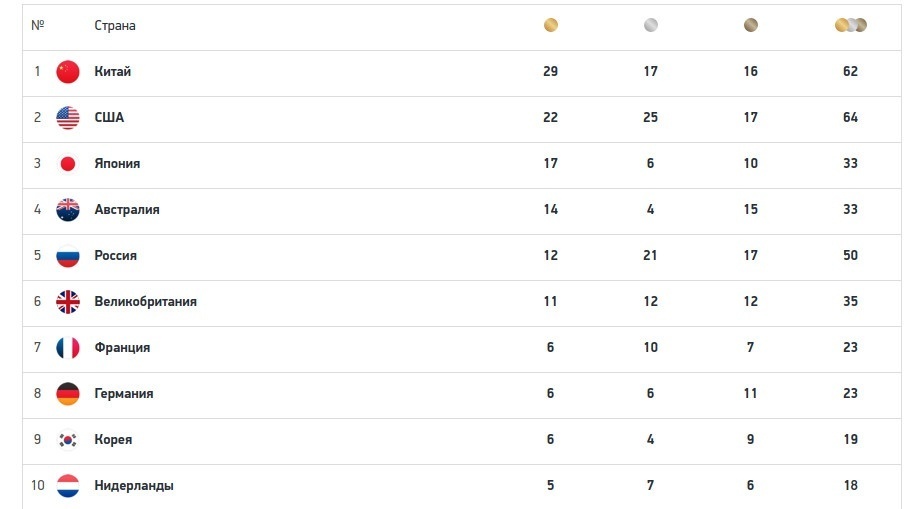Click the Japan flag icon

tap(68, 164)
